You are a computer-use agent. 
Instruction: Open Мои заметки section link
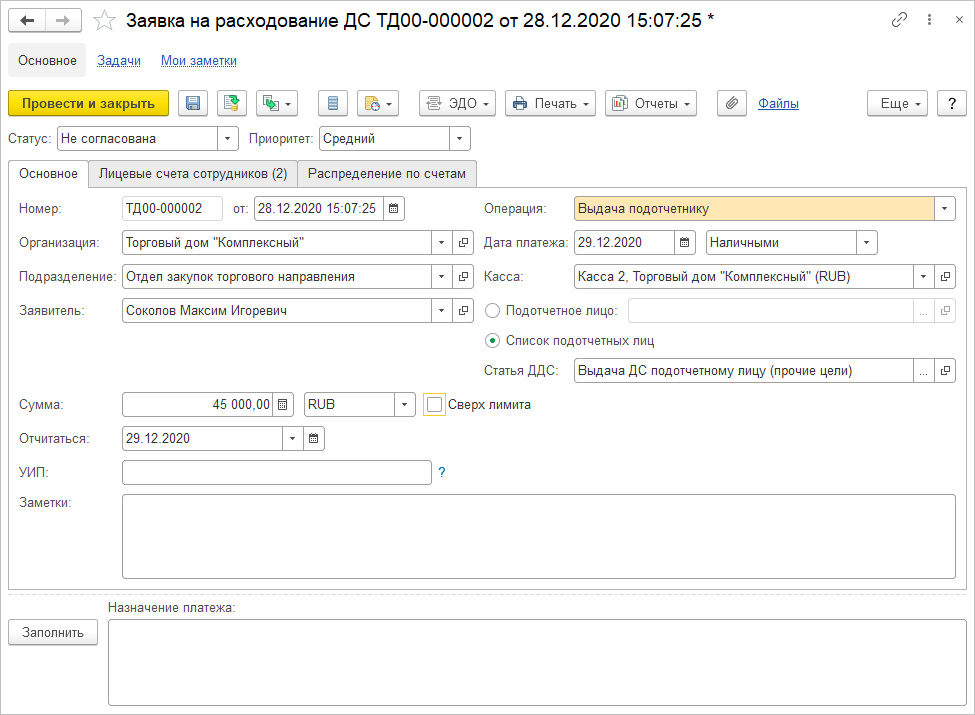(x=199, y=60)
